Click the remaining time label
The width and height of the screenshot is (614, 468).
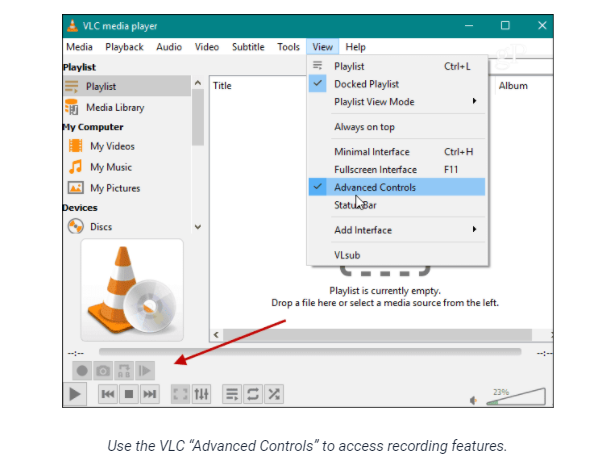544,353
